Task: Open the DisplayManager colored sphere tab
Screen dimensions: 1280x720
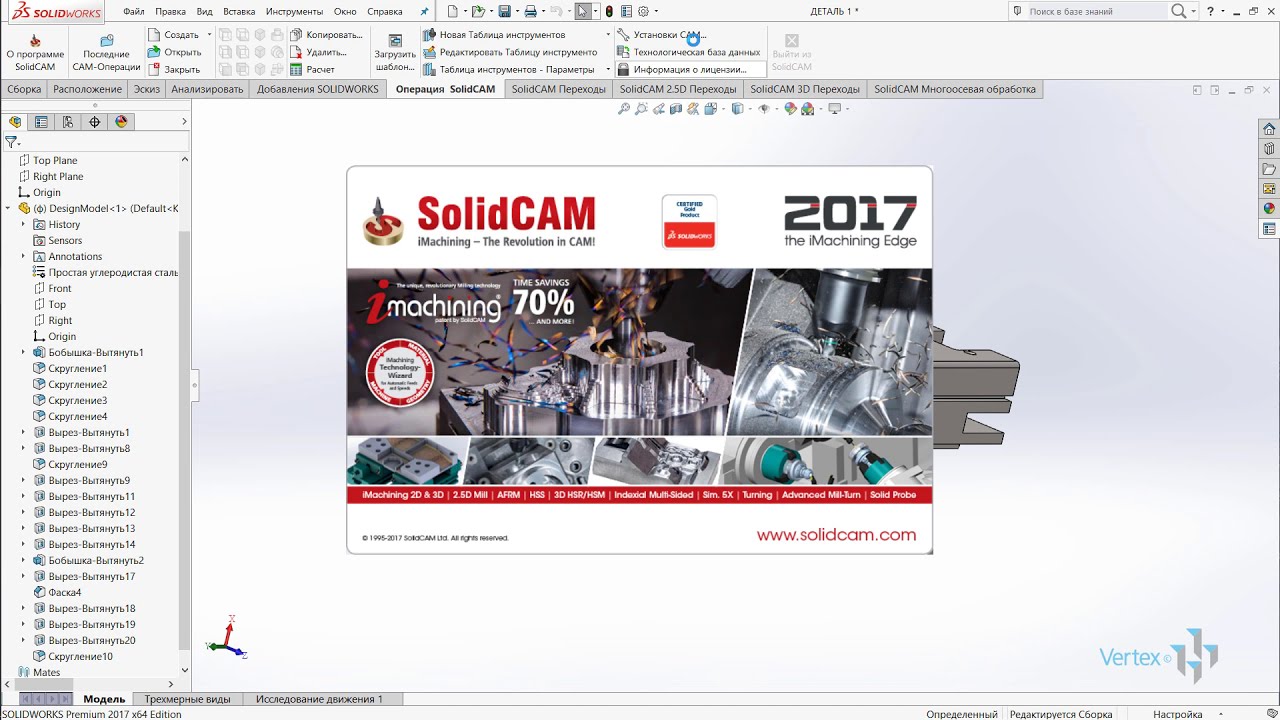Action: pos(122,122)
